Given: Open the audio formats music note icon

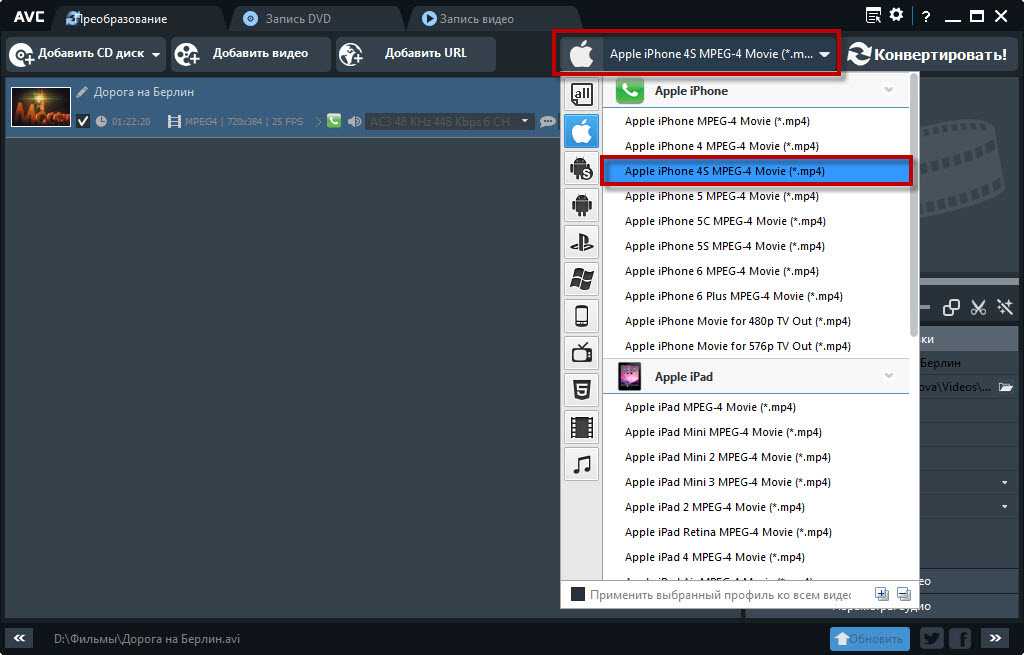Looking at the screenshot, I should coord(581,464).
